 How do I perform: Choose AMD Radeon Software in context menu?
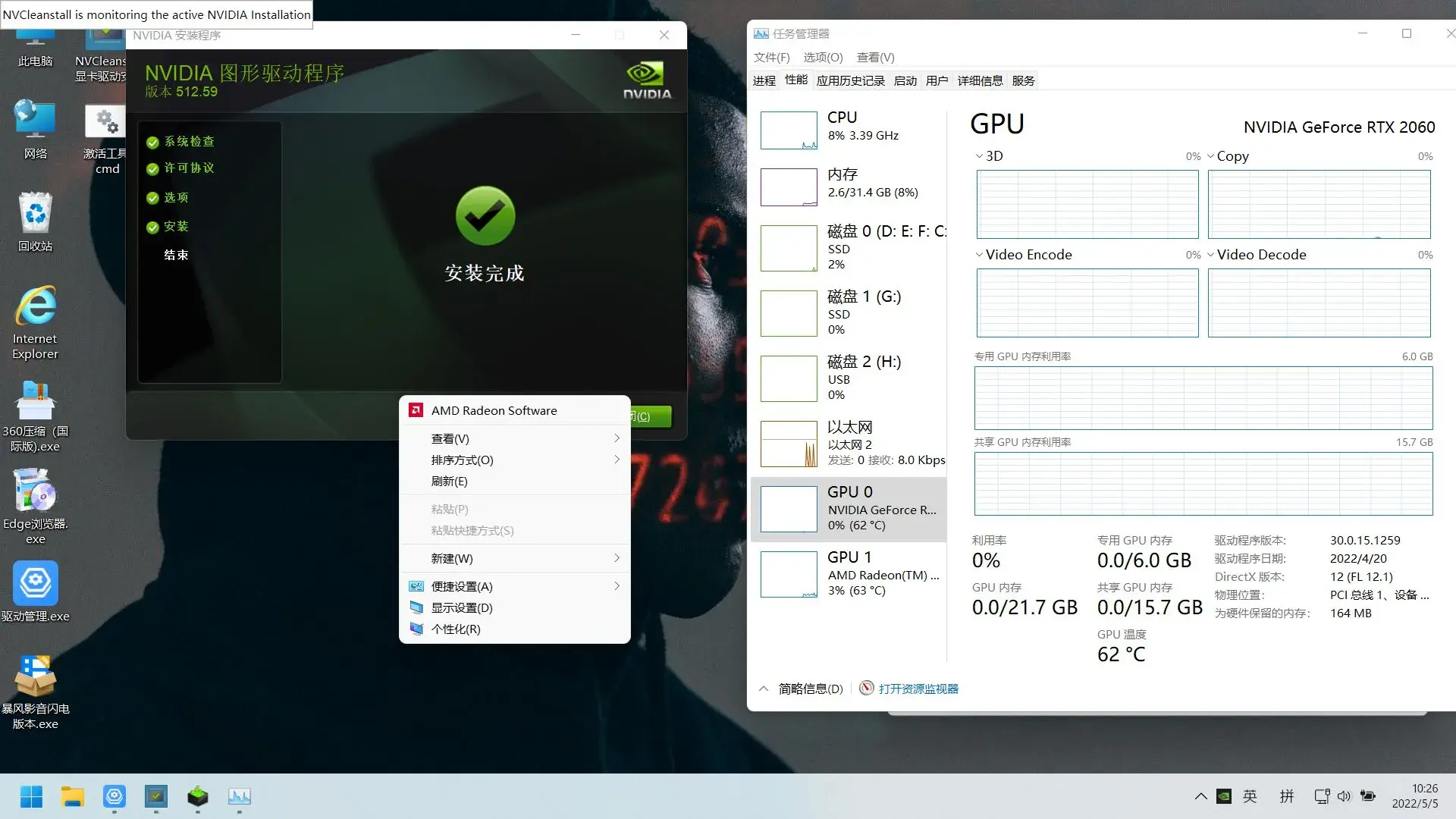point(515,410)
